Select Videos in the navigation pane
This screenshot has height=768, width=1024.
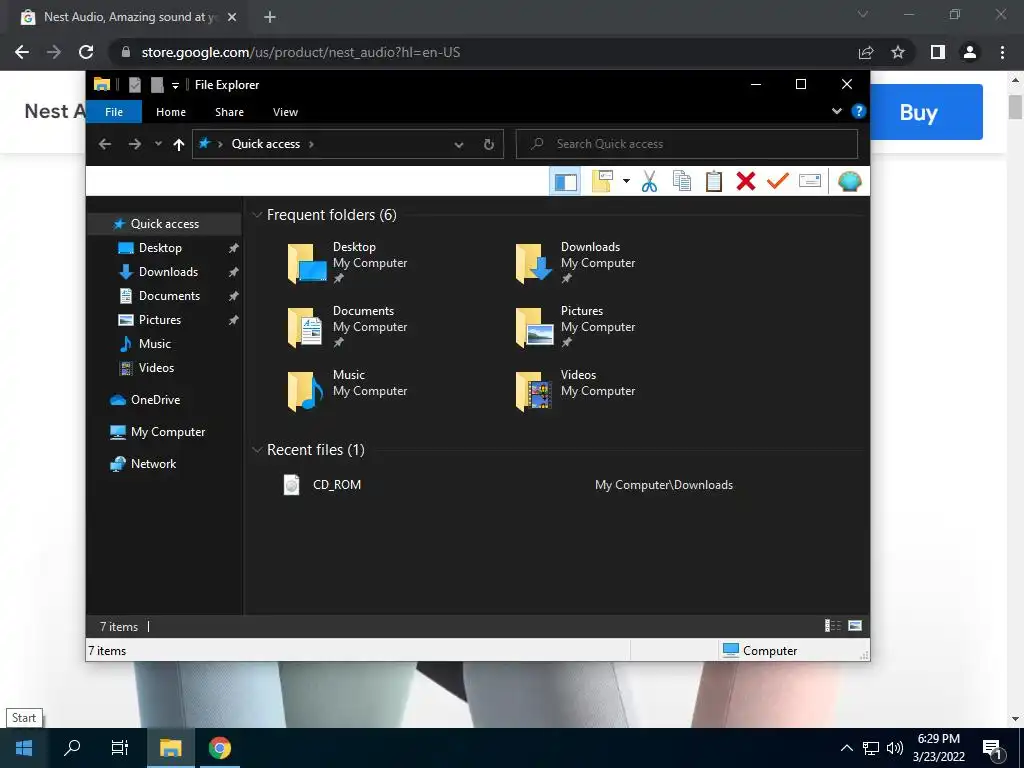click(x=156, y=368)
